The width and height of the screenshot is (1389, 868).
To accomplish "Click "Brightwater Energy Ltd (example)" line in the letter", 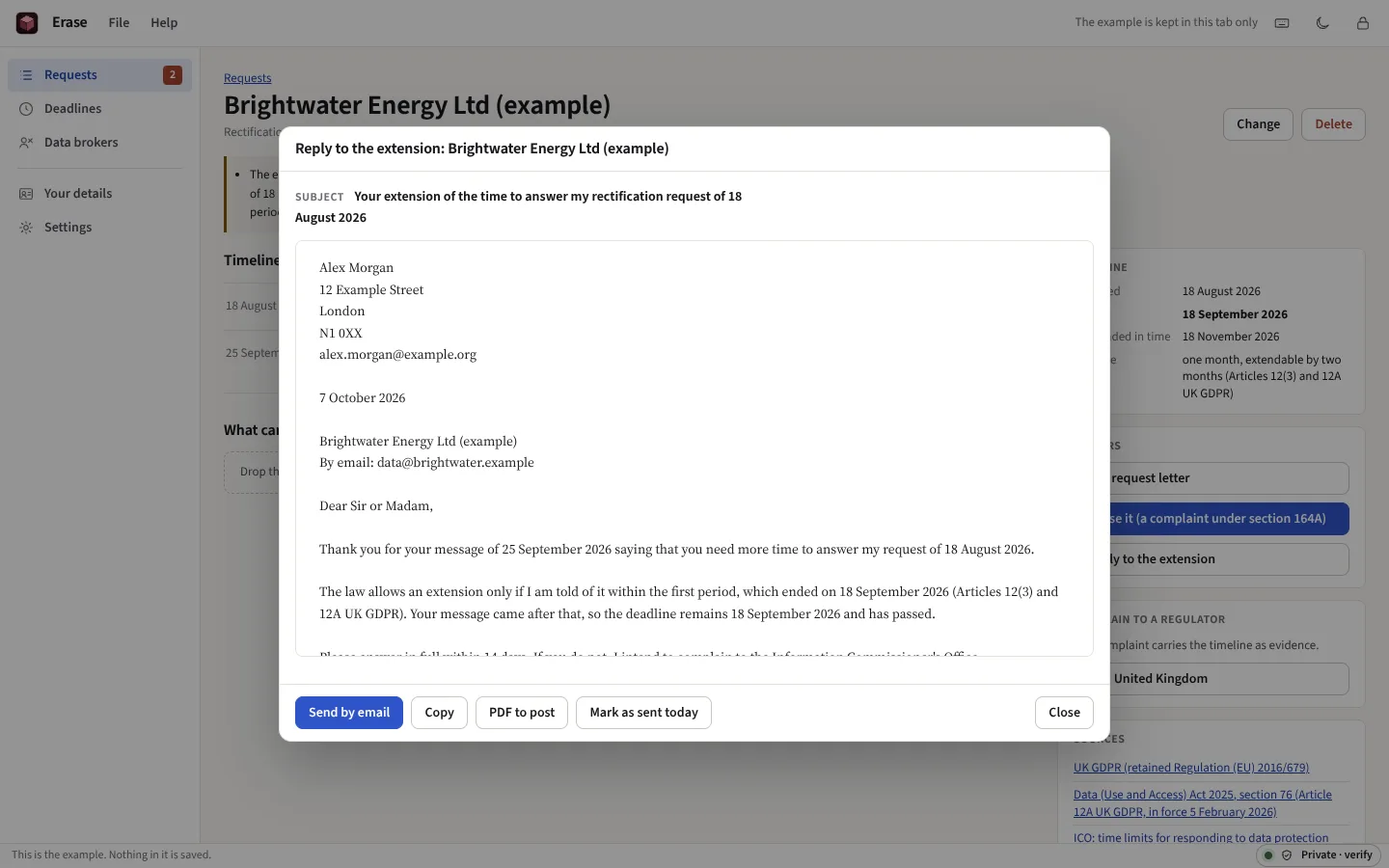I will click(x=418, y=442).
